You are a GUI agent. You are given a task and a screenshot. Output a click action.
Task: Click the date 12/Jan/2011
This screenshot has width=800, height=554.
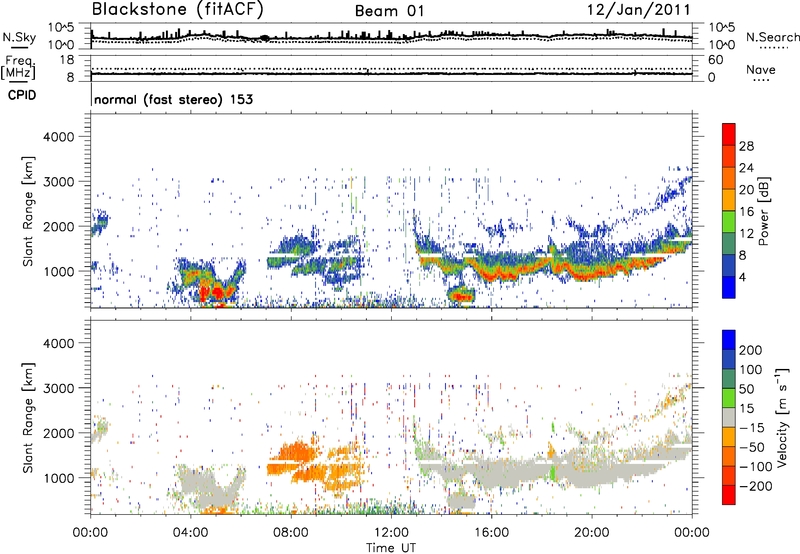[639, 10]
